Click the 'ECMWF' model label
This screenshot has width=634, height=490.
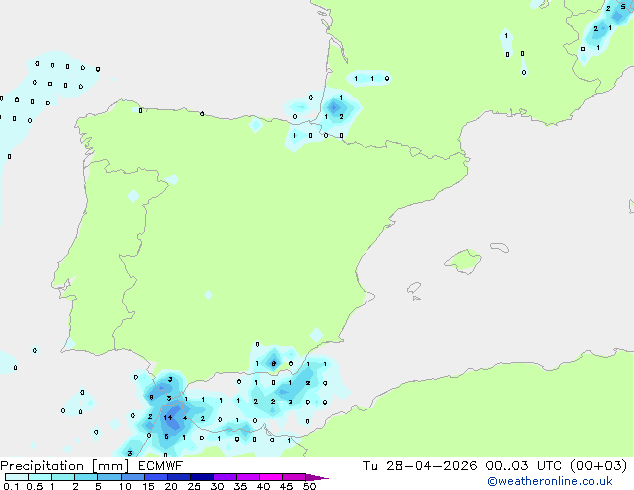tap(160, 466)
